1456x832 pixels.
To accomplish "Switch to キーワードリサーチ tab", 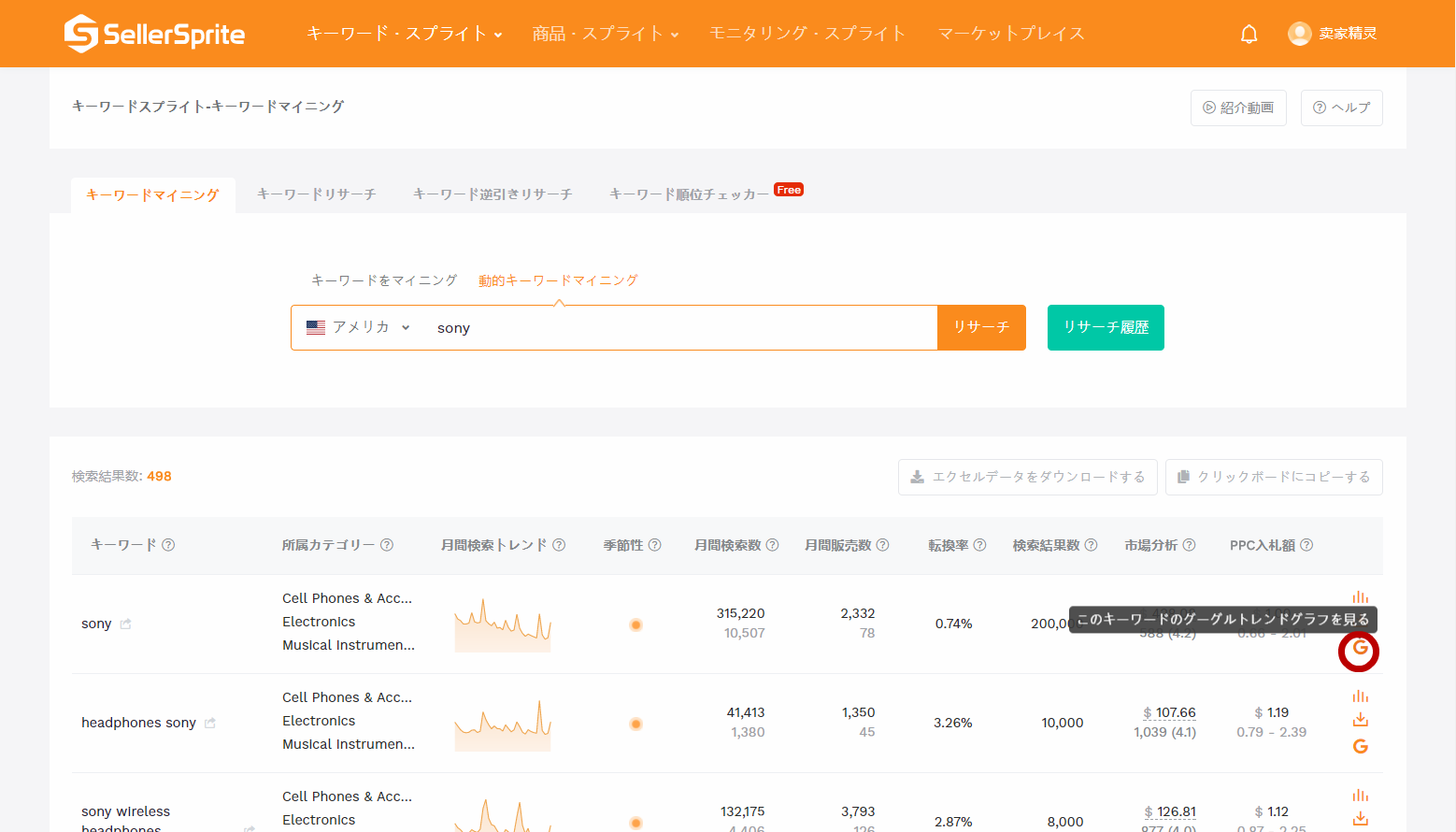I will (x=316, y=194).
